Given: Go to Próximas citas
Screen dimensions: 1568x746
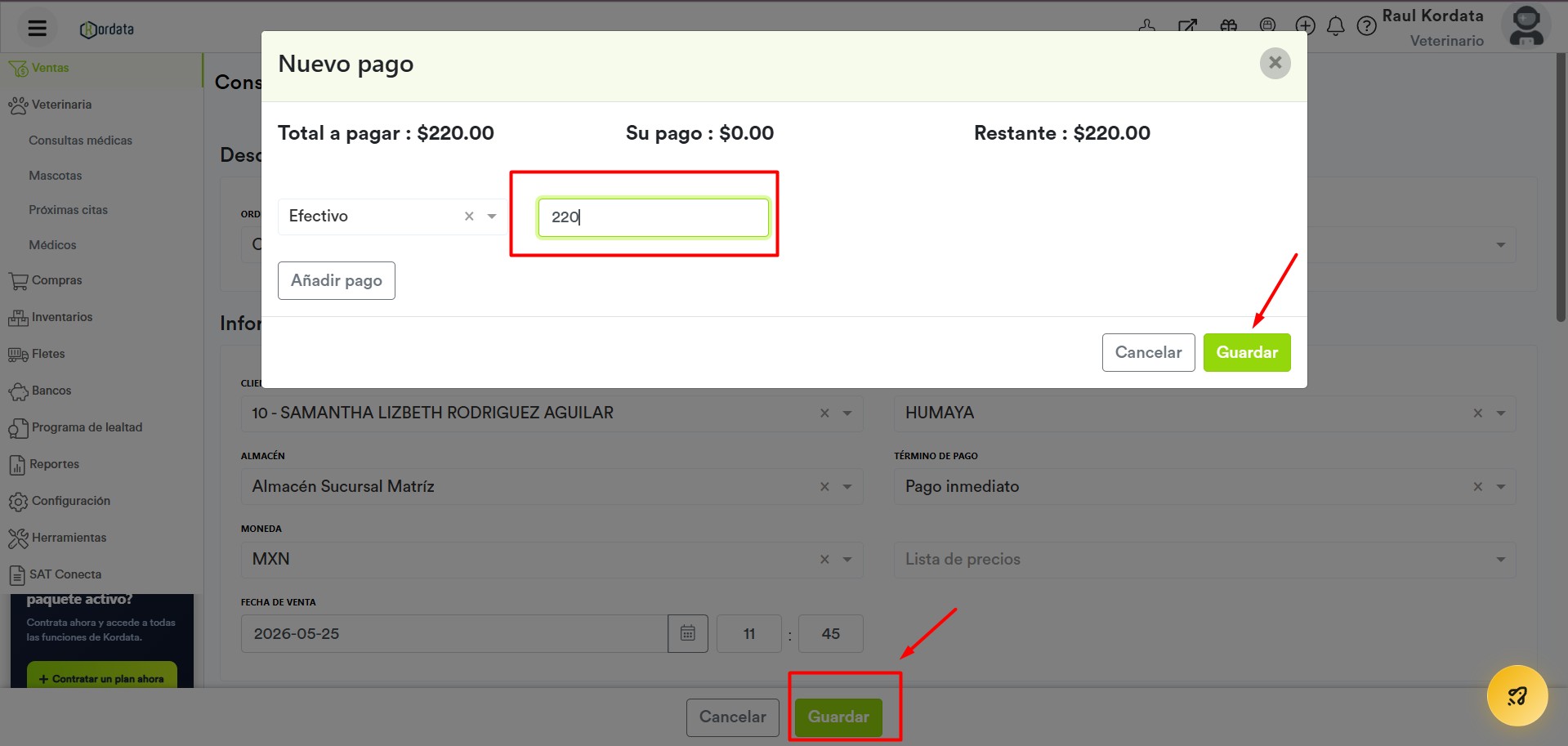Looking at the screenshot, I should click(68, 210).
